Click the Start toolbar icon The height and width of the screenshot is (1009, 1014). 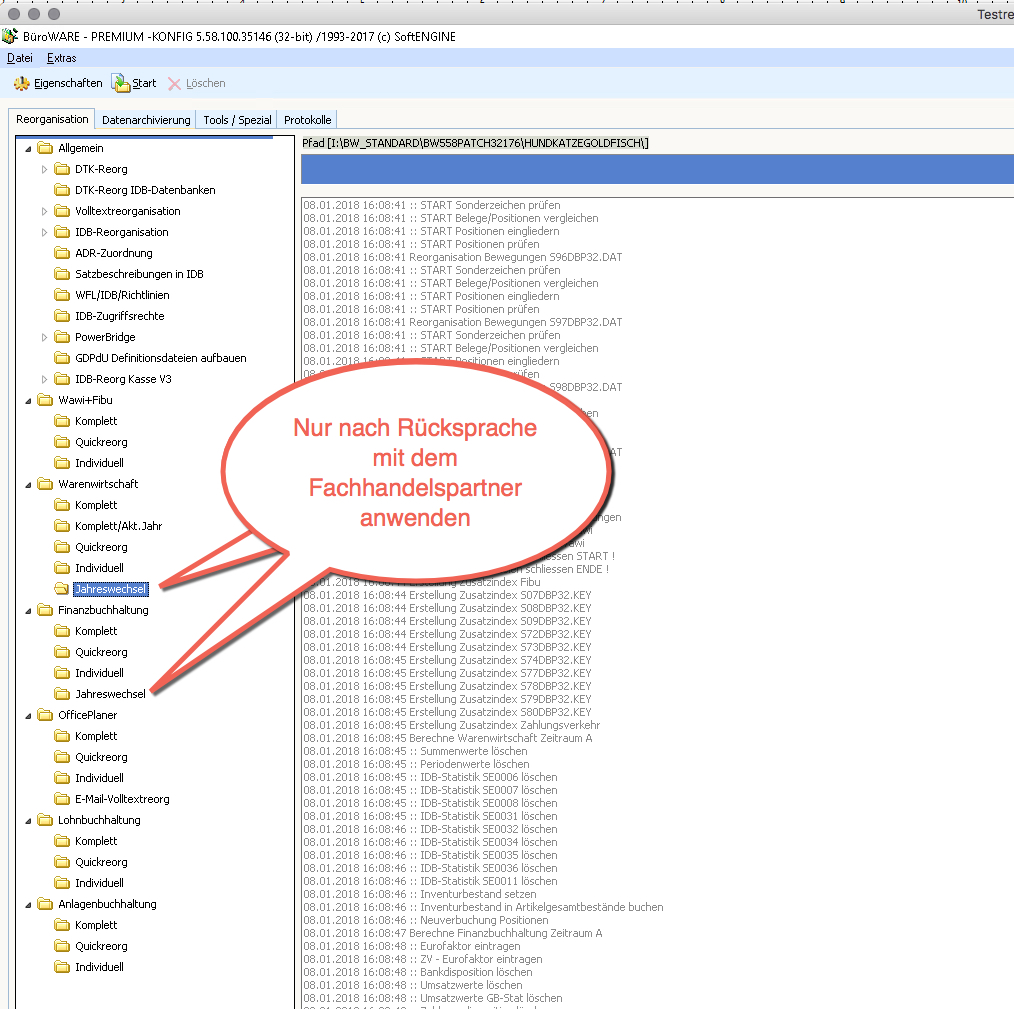(120, 84)
